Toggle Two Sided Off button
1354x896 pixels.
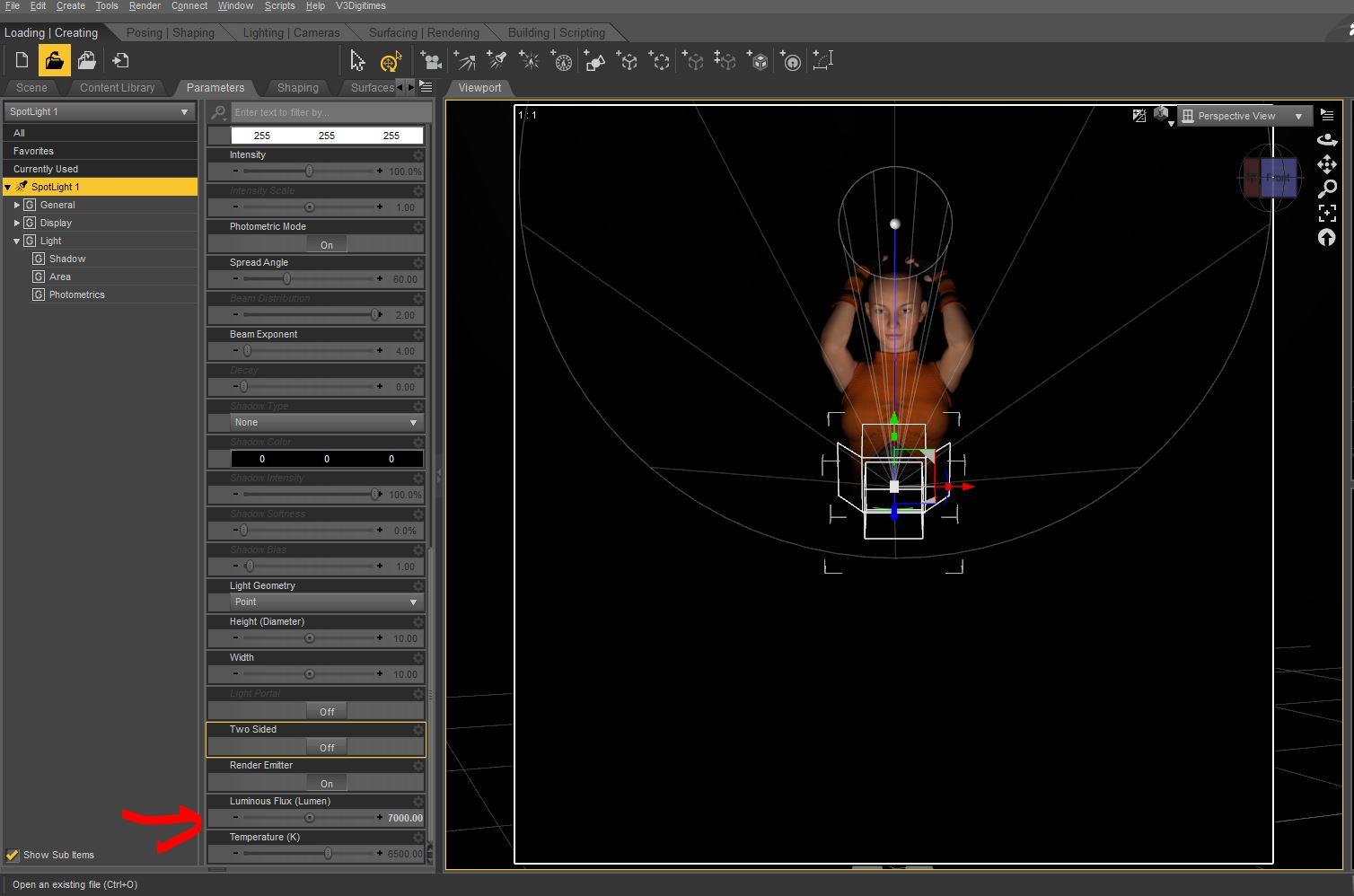tap(326, 747)
